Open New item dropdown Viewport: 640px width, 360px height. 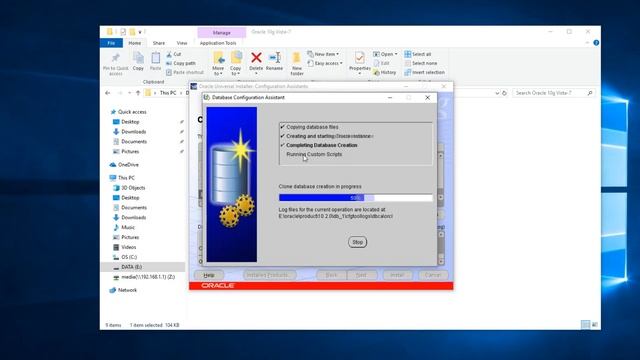coord(323,54)
